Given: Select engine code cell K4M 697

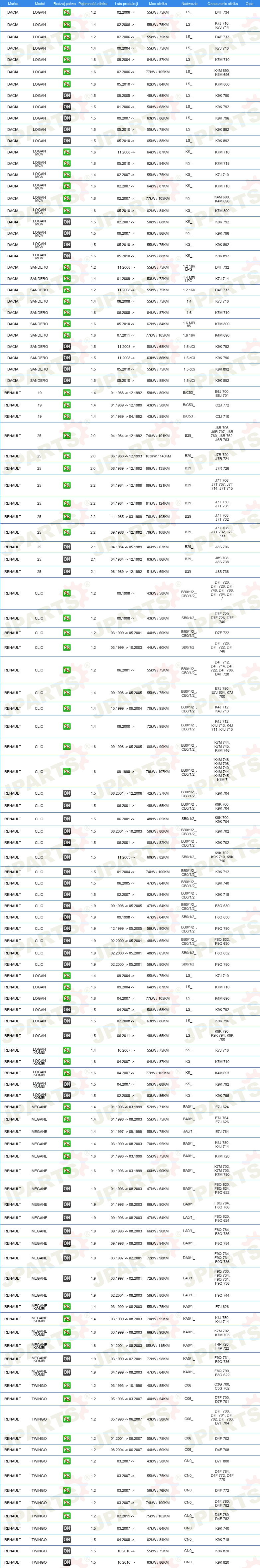Looking at the screenshot, I should (222, 1073).
